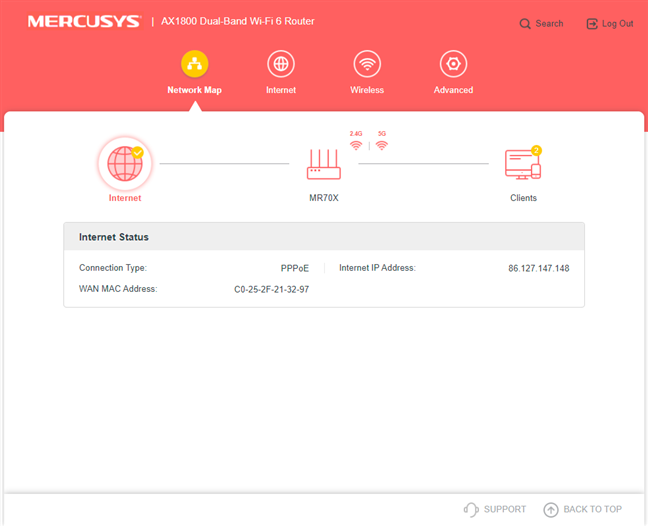Select the Internet globe in network map
This screenshot has width=648, height=526.
(x=125, y=164)
